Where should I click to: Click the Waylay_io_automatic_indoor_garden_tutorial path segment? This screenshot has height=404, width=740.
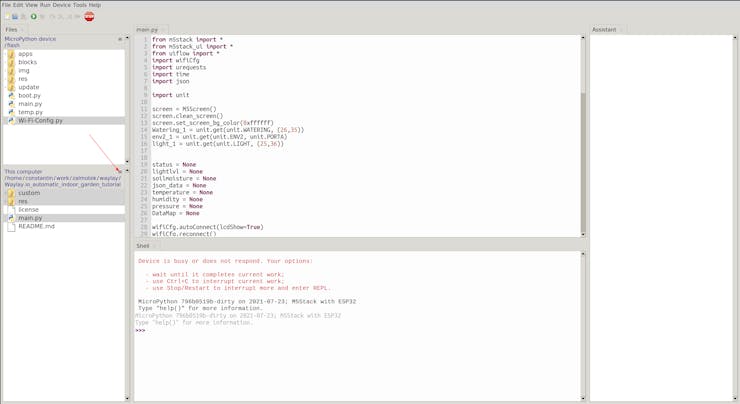(x=63, y=185)
